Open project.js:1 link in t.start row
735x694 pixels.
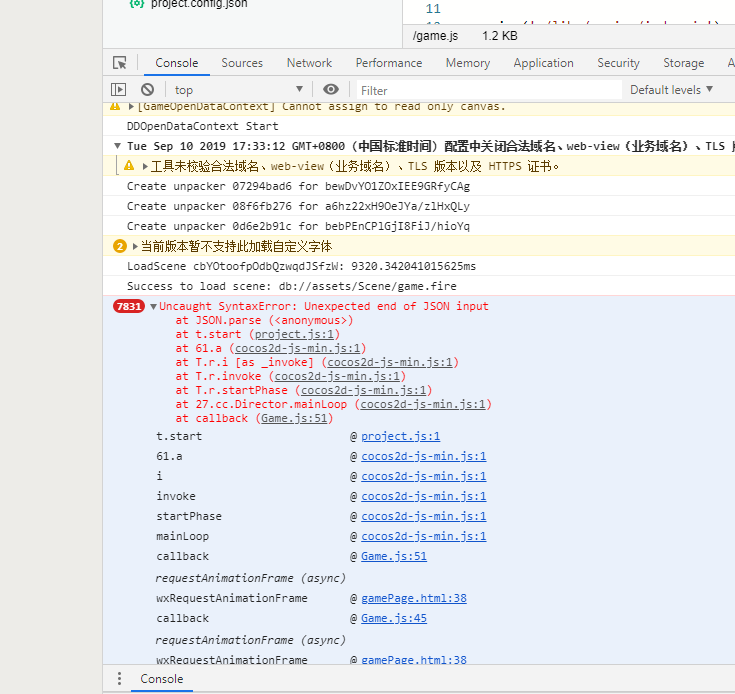pos(400,436)
